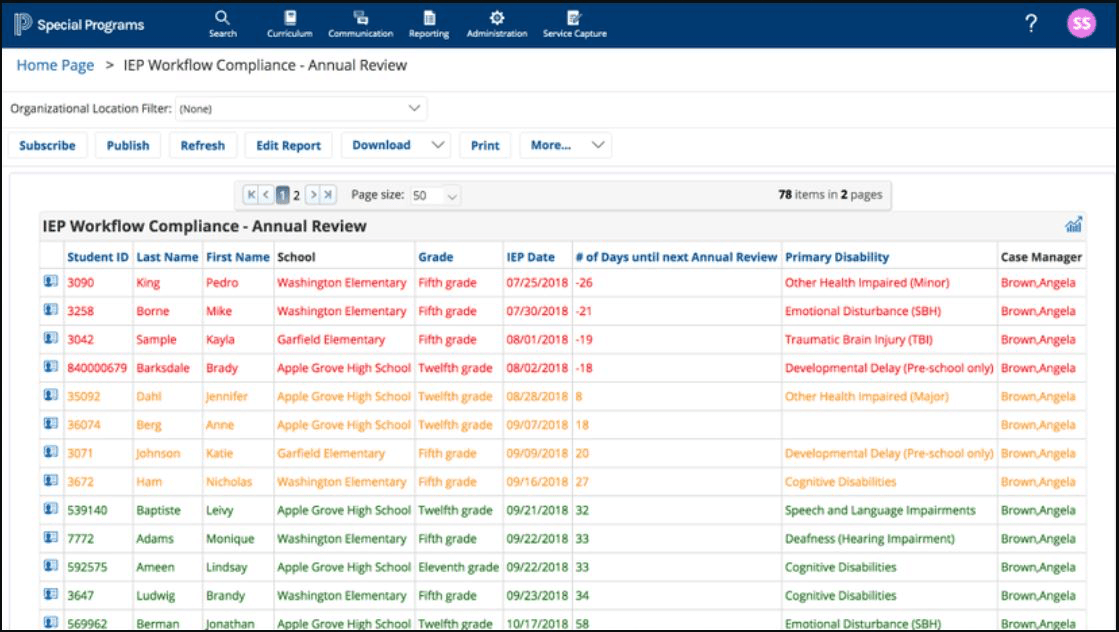Open the Curriculum menu icon
The image size is (1119, 632).
pyautogui.click(x=289, y=24)
